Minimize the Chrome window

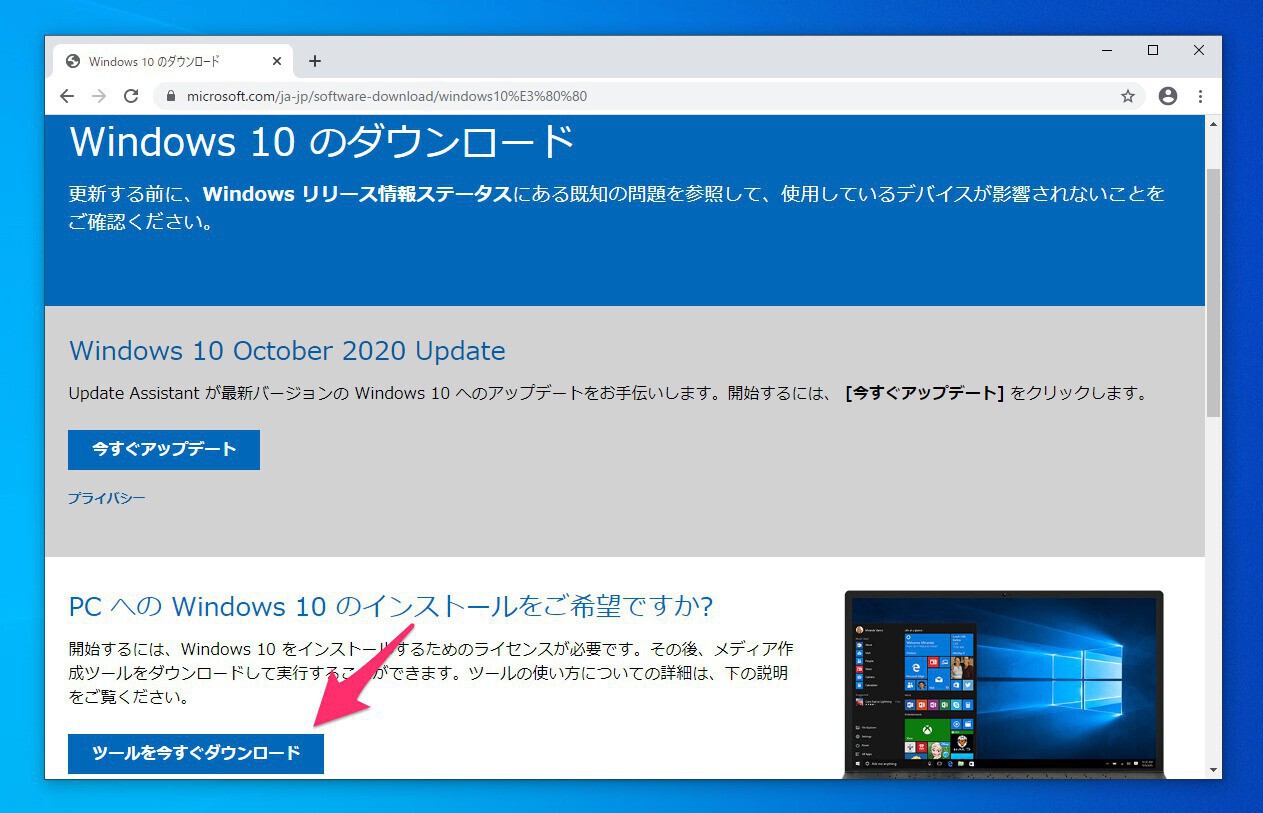[1107, 50]
